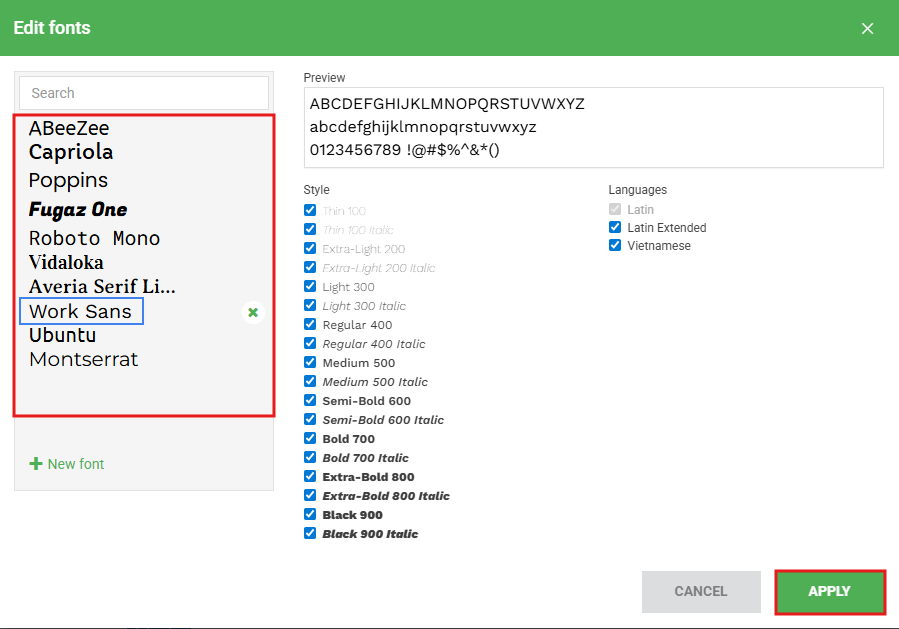
Task: Uncheck the Light 300 style
Action: click(x=310, y=287)
